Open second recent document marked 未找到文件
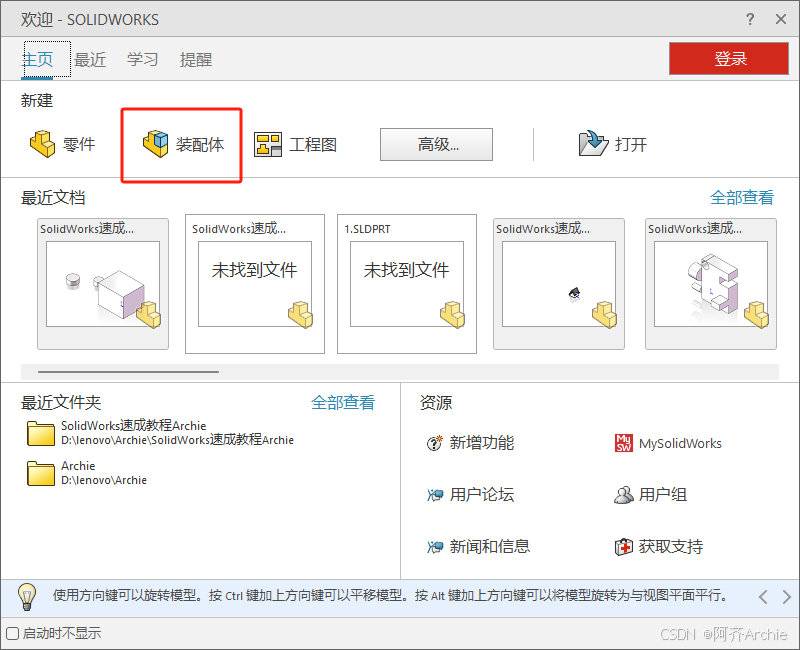This screenshot has width=800, height=650. [255, 284]
